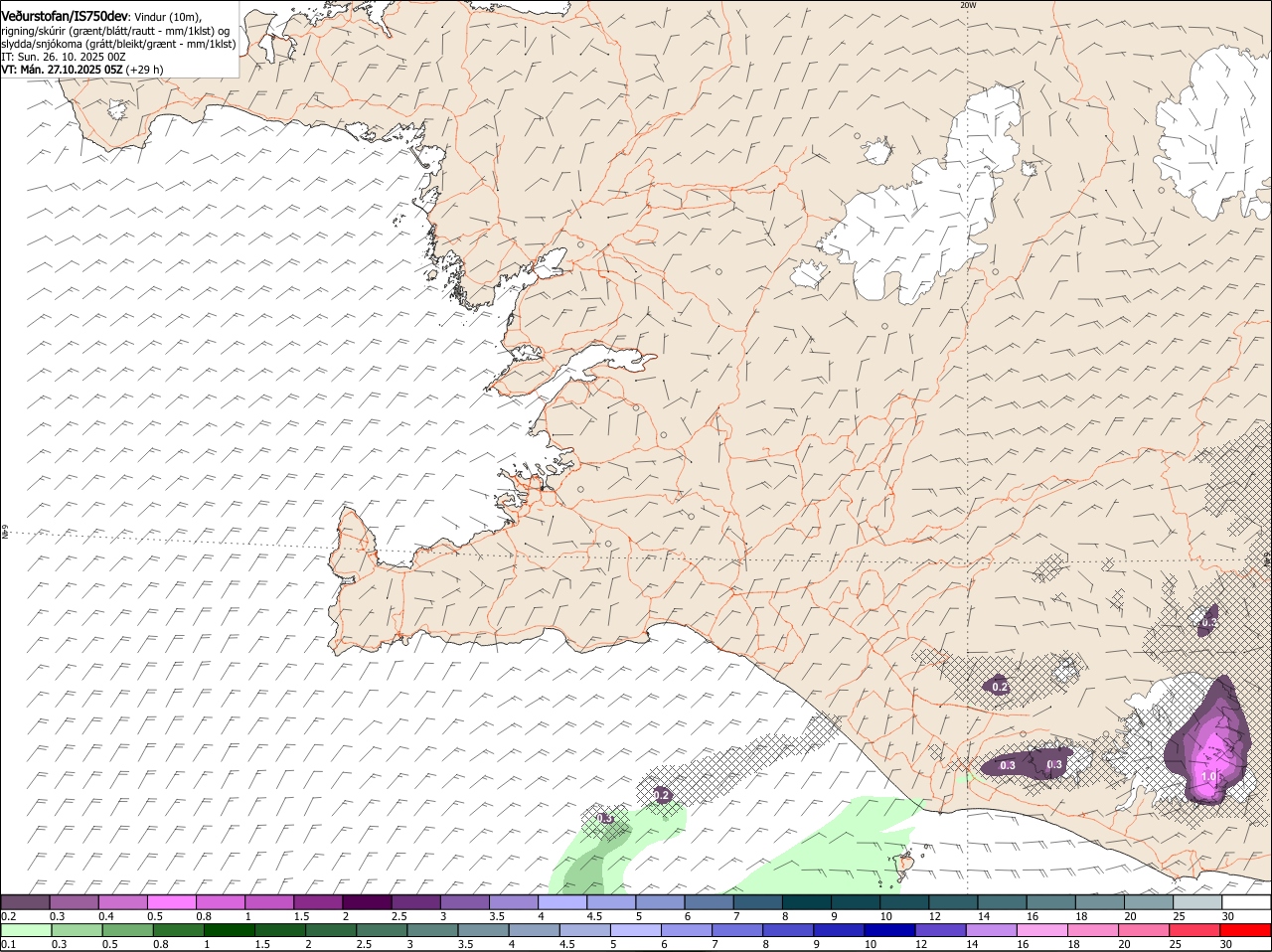Select upper legend swatch above 2.5
Image resolution: width=1272 pixels, height=952 pixels.
click(415, 902)
